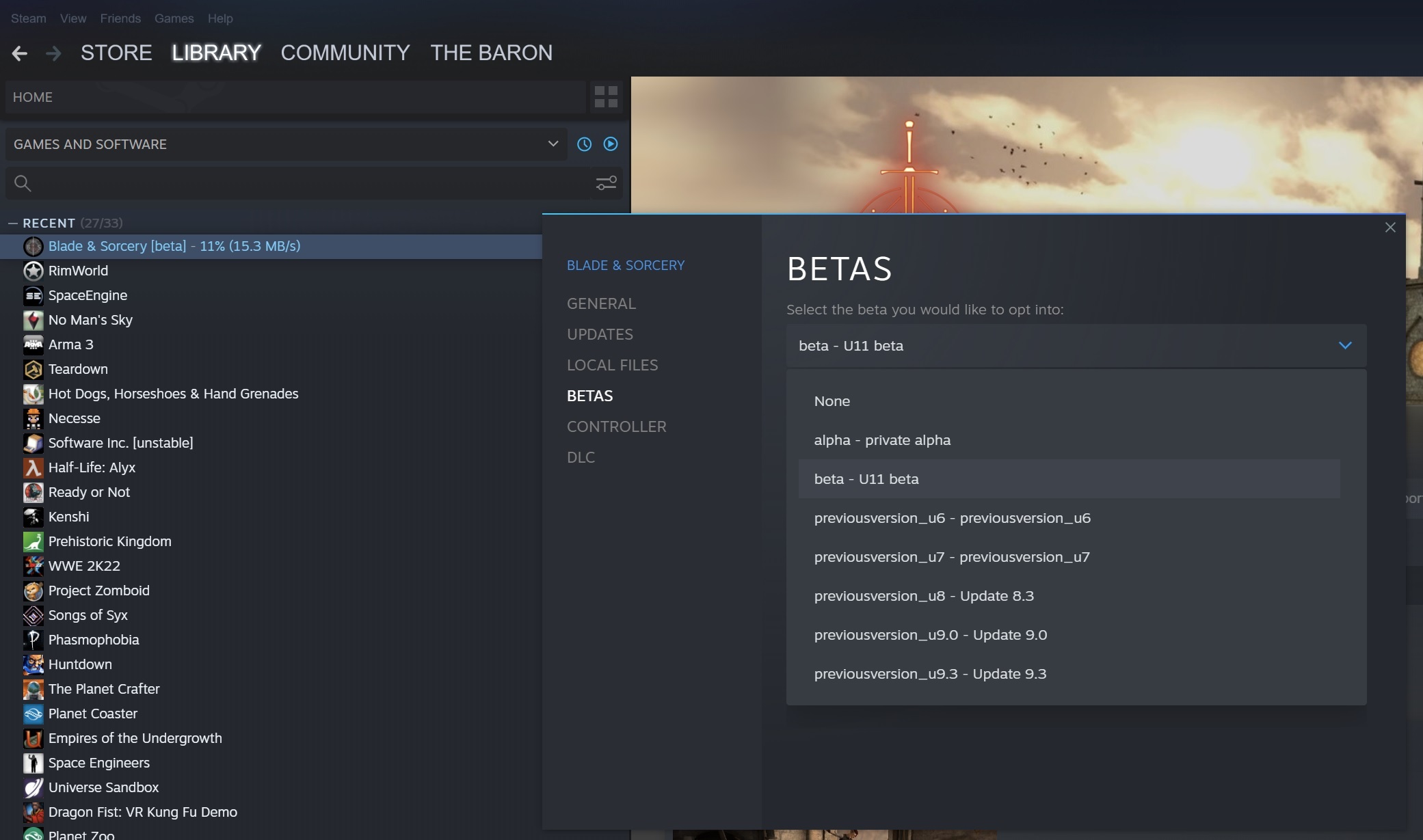Viewport: 1423px width, 840px height.
Task: Open RimWorld from library list
Action: (x=78, y=270)
